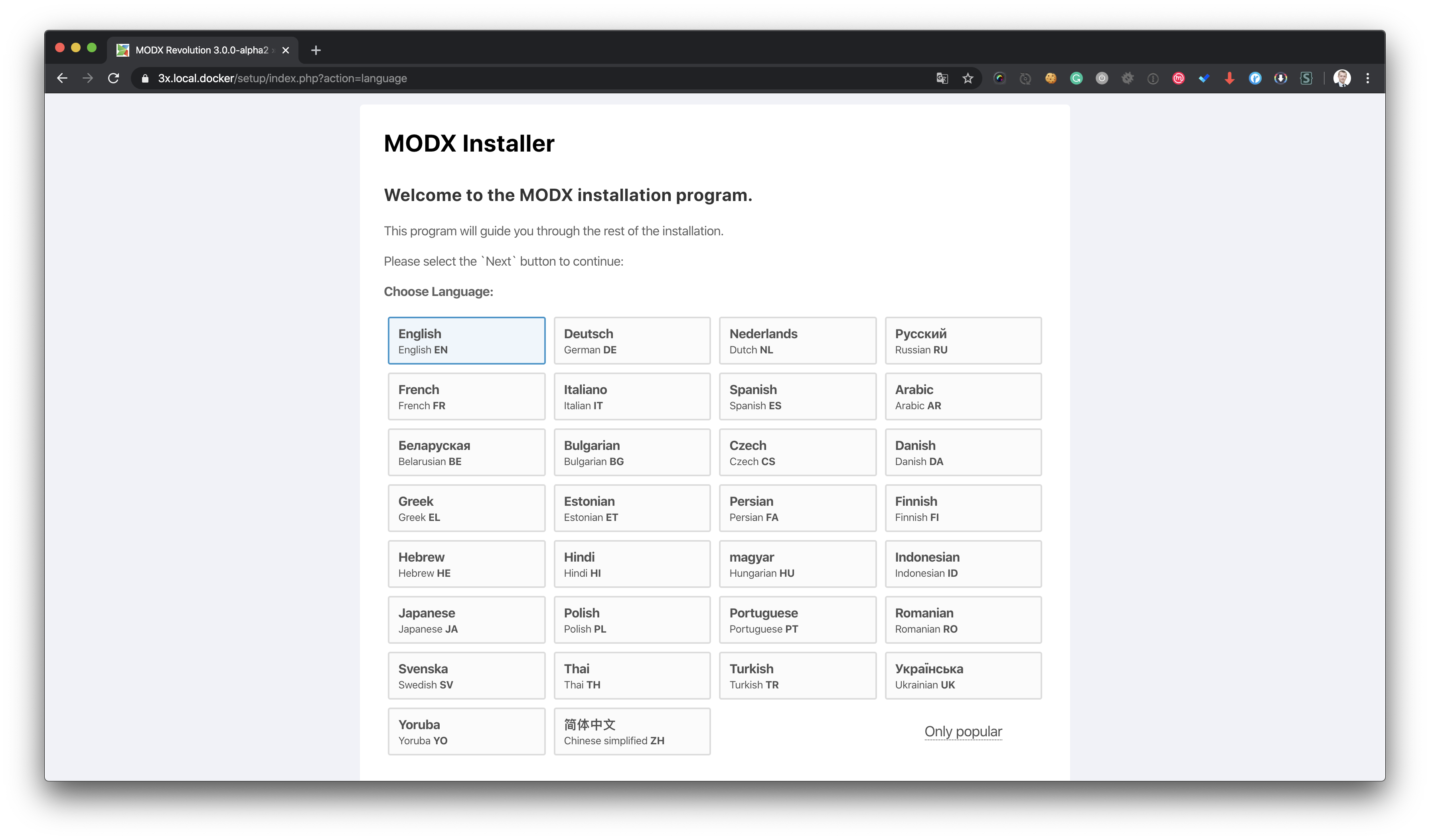The width and height of the screenshot is (1430, 840).
Task: Pick Romanian RO language option
Action: point(963,620)
